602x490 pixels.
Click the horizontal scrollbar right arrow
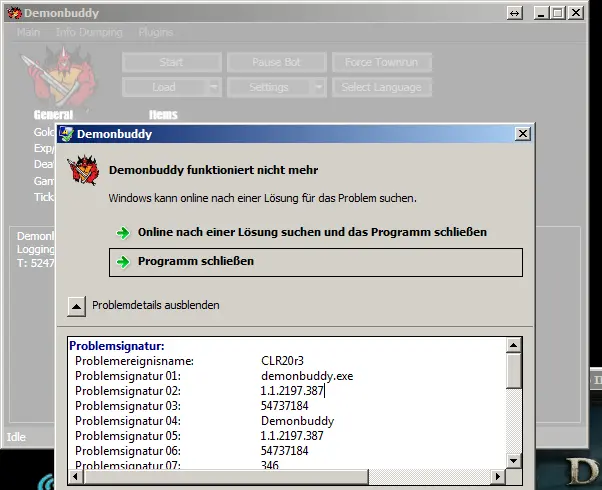pos(498,477)
